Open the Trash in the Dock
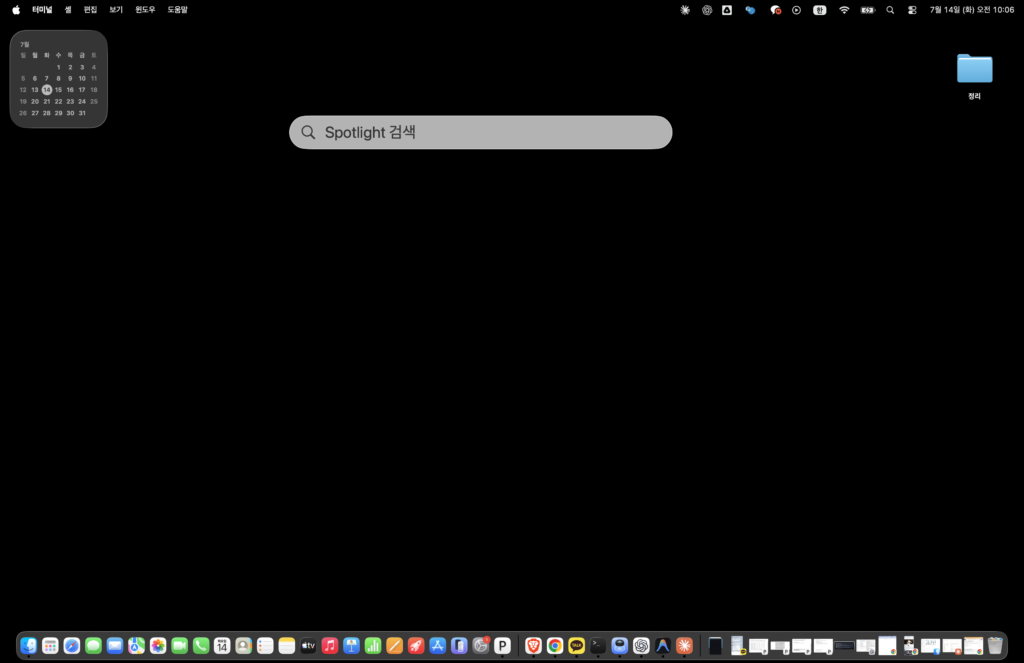Image resolution: width=1024 pixels, height=663 pixels. point(995,645)
